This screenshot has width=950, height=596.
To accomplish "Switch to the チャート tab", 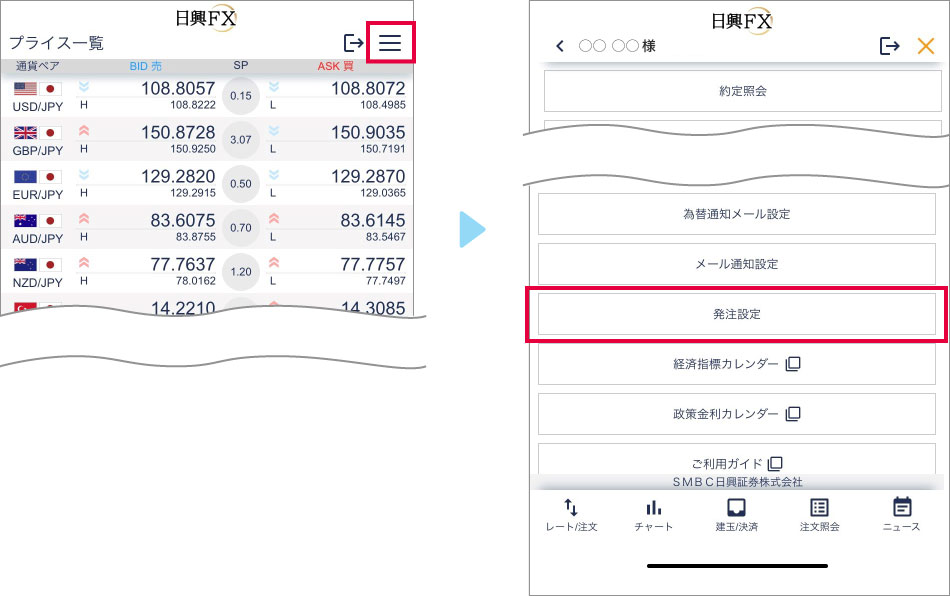I will (653, 515).
